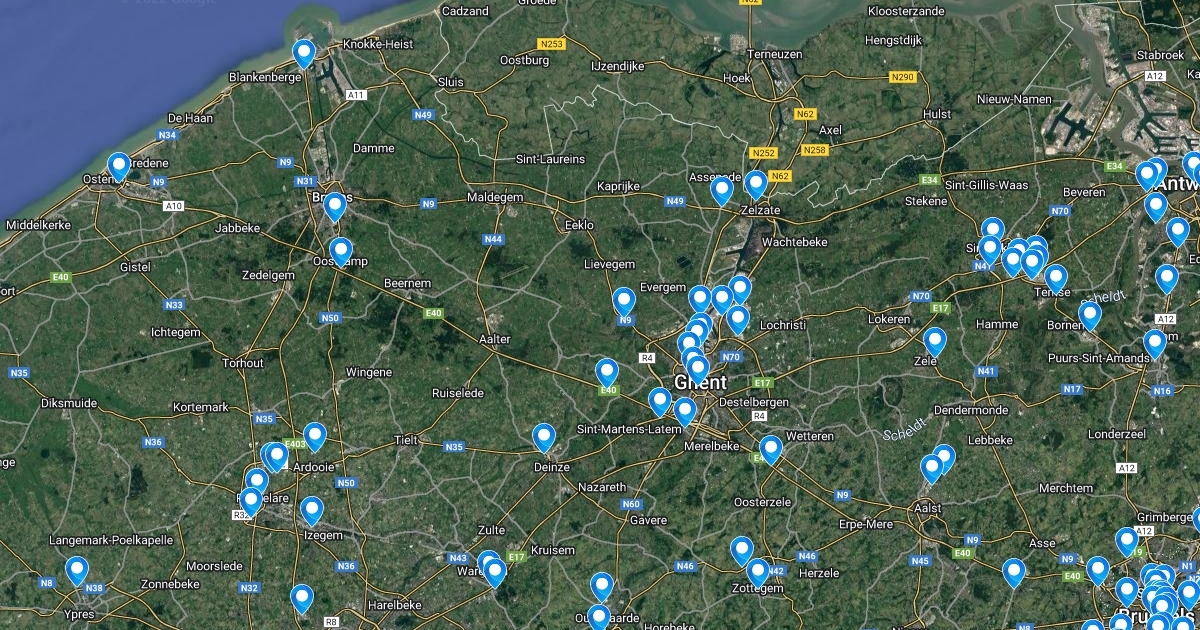Open the map pin at Bruges
This screenshot has height=630, width=1200.
pos(335,206)
